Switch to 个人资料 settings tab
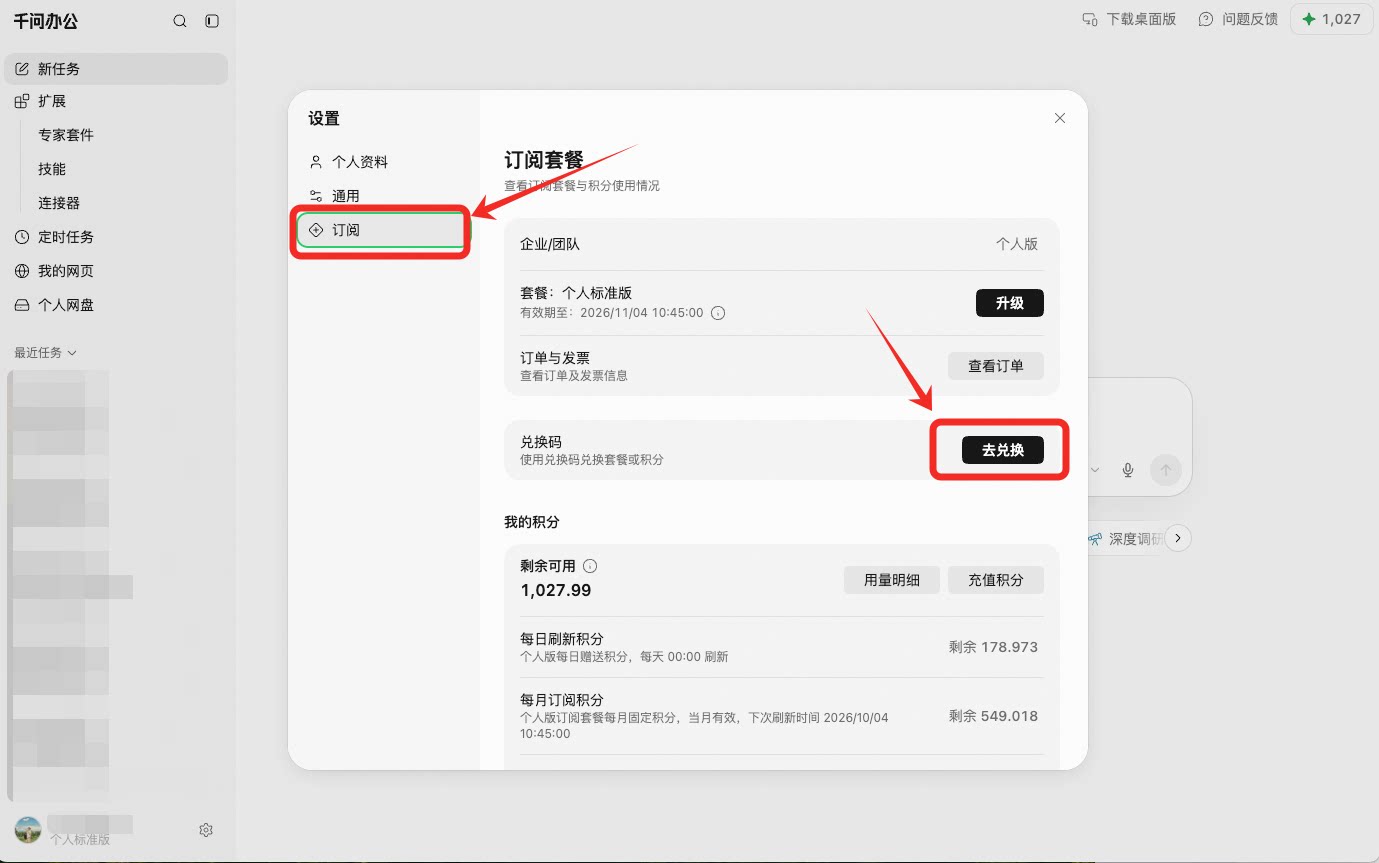 coord(382,162)
